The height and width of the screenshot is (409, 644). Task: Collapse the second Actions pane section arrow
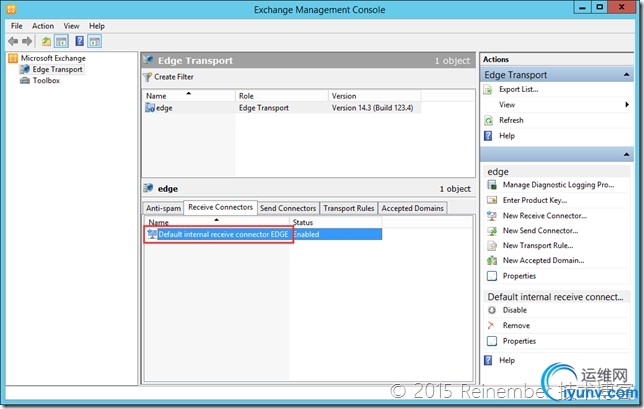626,155
